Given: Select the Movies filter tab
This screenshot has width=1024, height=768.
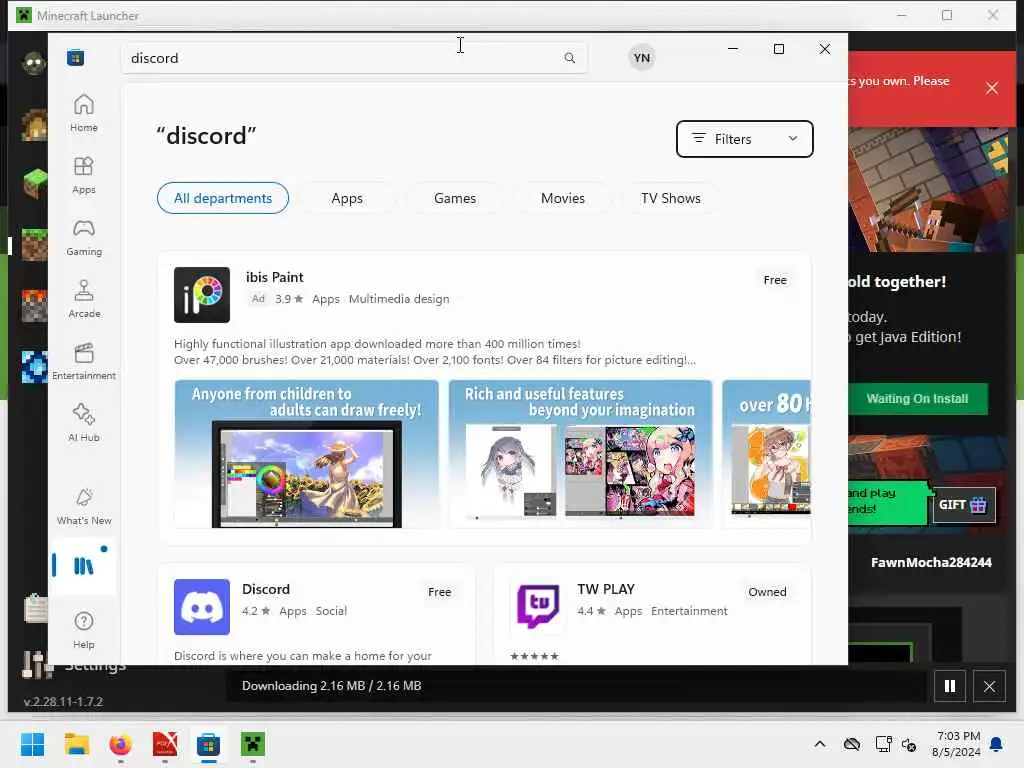Looking at the screenshot, I should point(562,198).
